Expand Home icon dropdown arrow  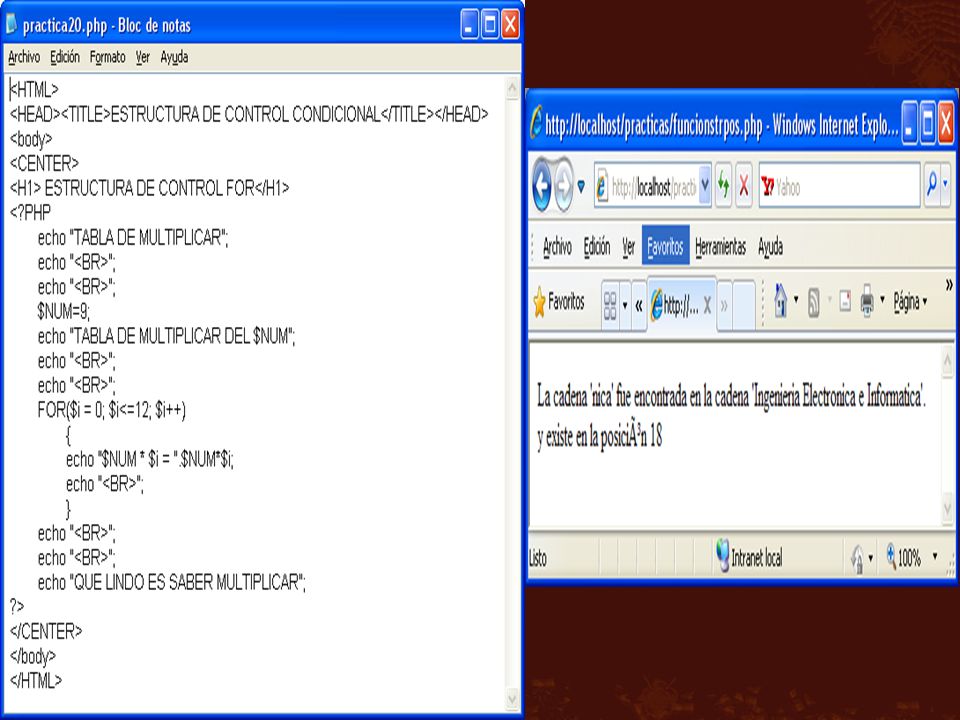tap(796, 299)
